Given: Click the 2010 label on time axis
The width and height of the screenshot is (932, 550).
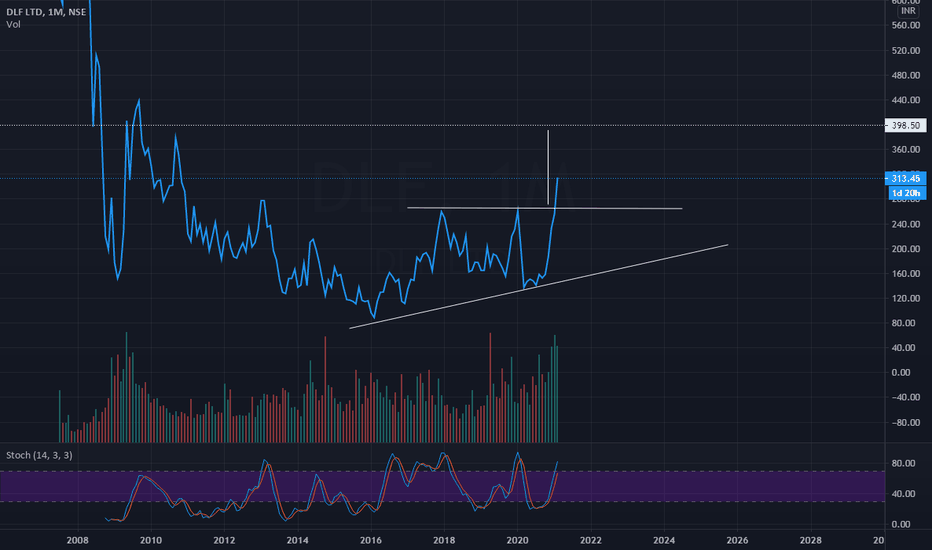Looking at the screenshot, I should (x=150, y=540).
